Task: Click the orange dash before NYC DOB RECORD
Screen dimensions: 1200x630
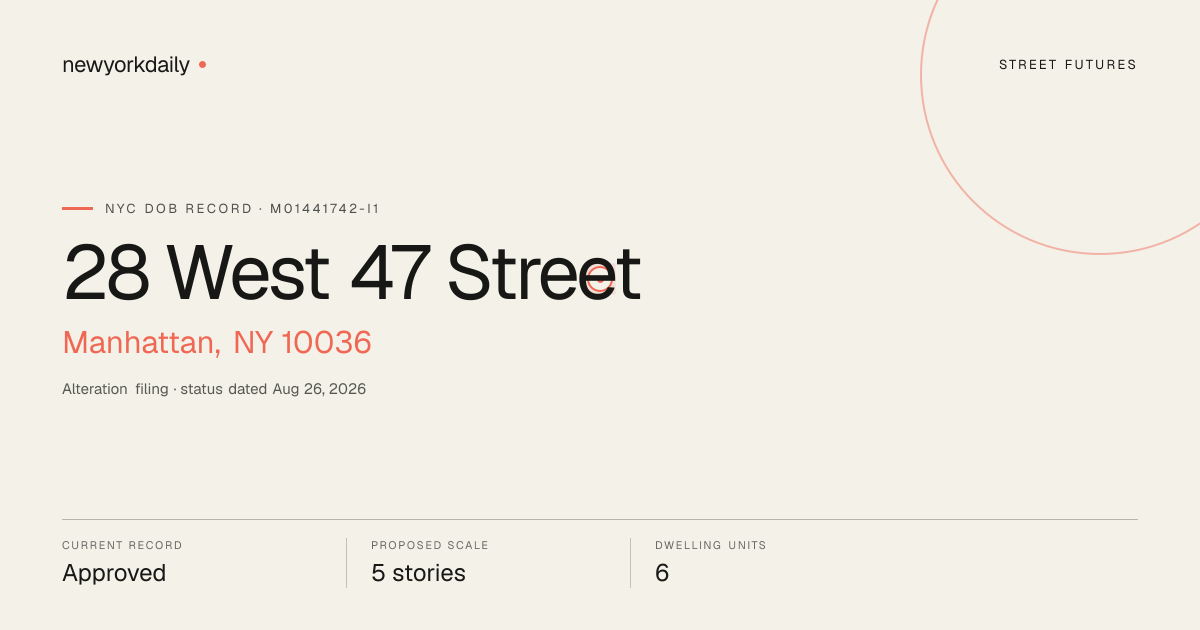Action: [x=77, y=209]
